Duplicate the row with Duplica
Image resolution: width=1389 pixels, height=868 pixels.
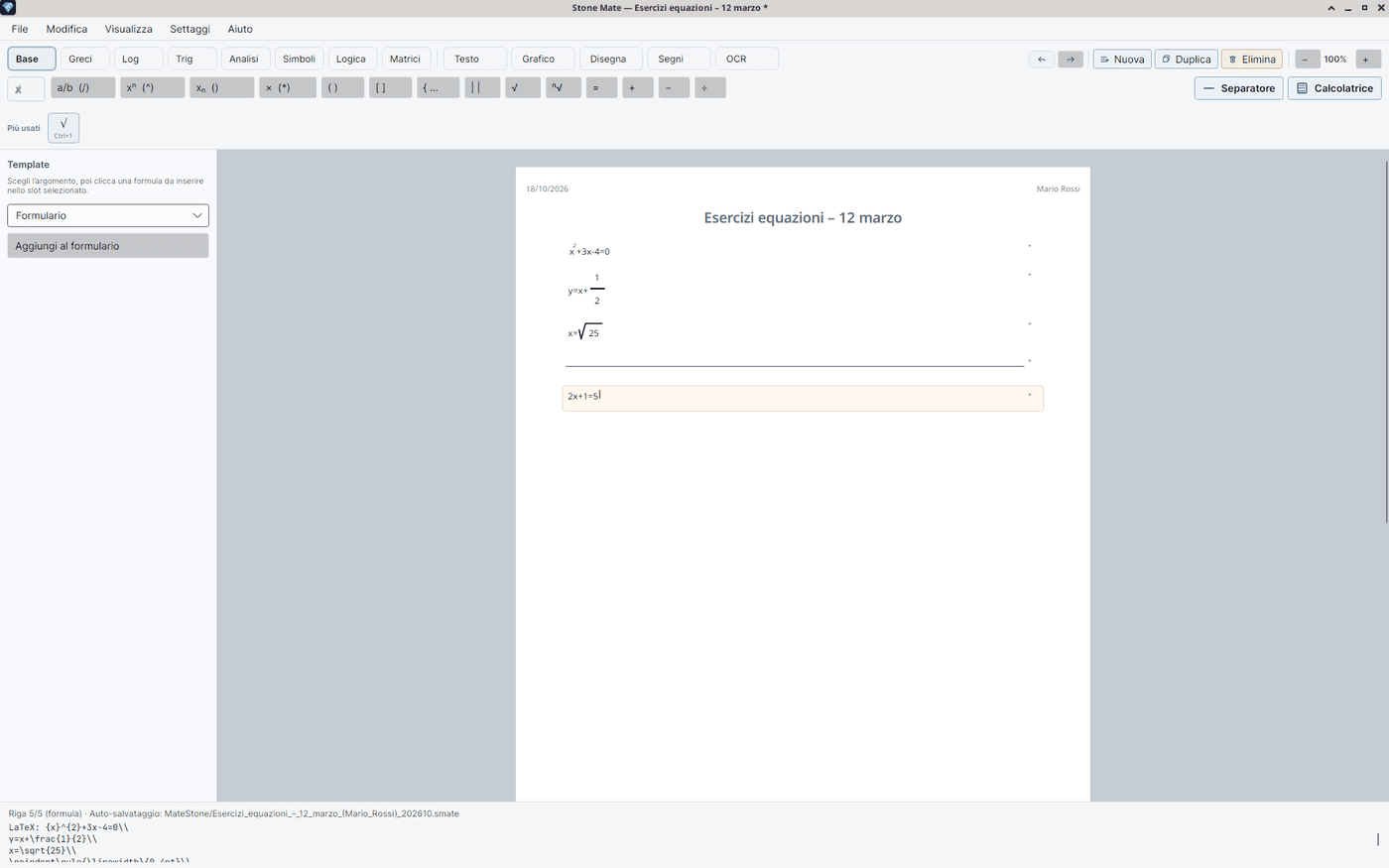pyautogui.click(x=1187, y=60)
